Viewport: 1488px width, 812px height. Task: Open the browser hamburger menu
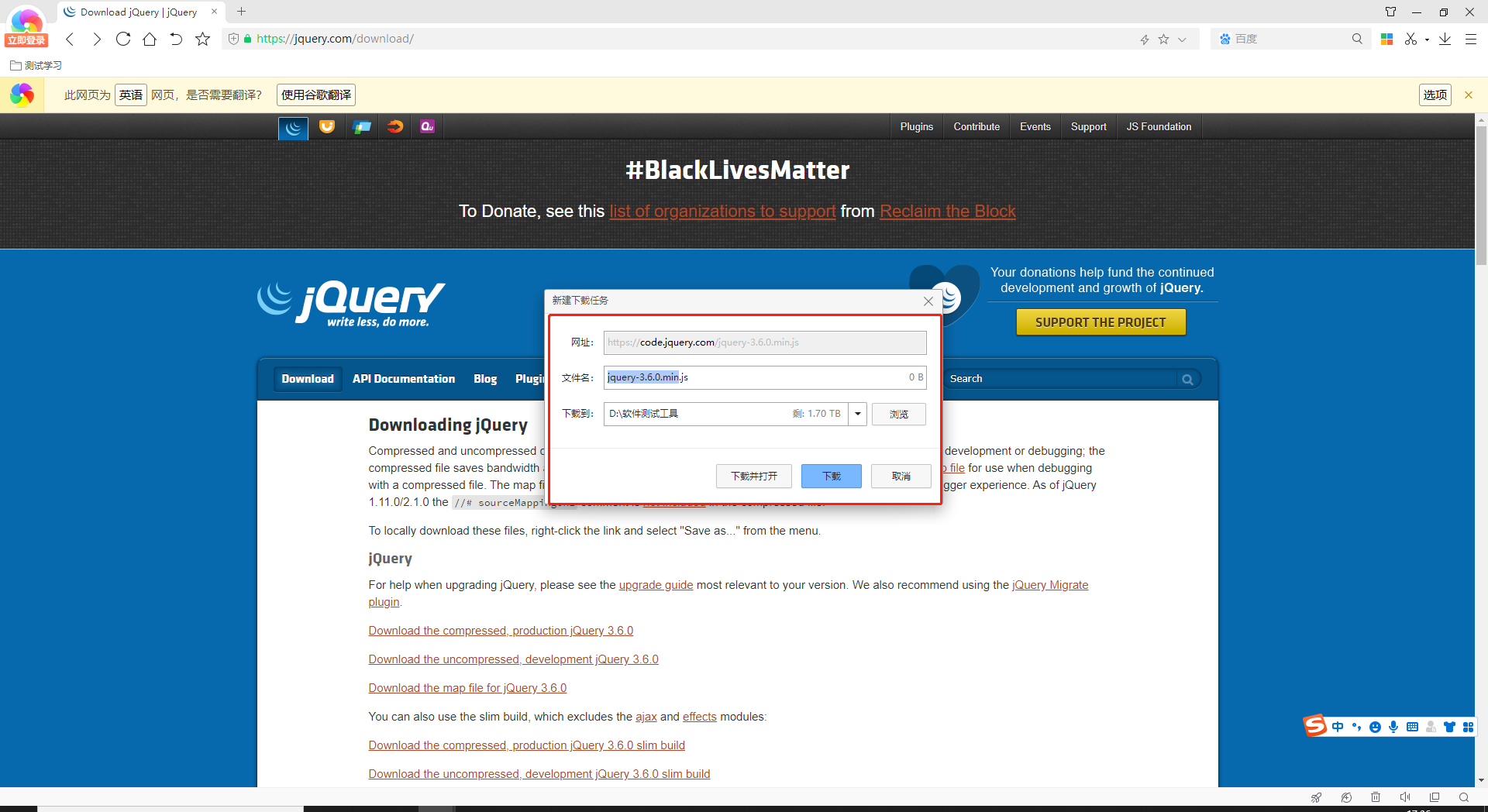[1471, 39]
